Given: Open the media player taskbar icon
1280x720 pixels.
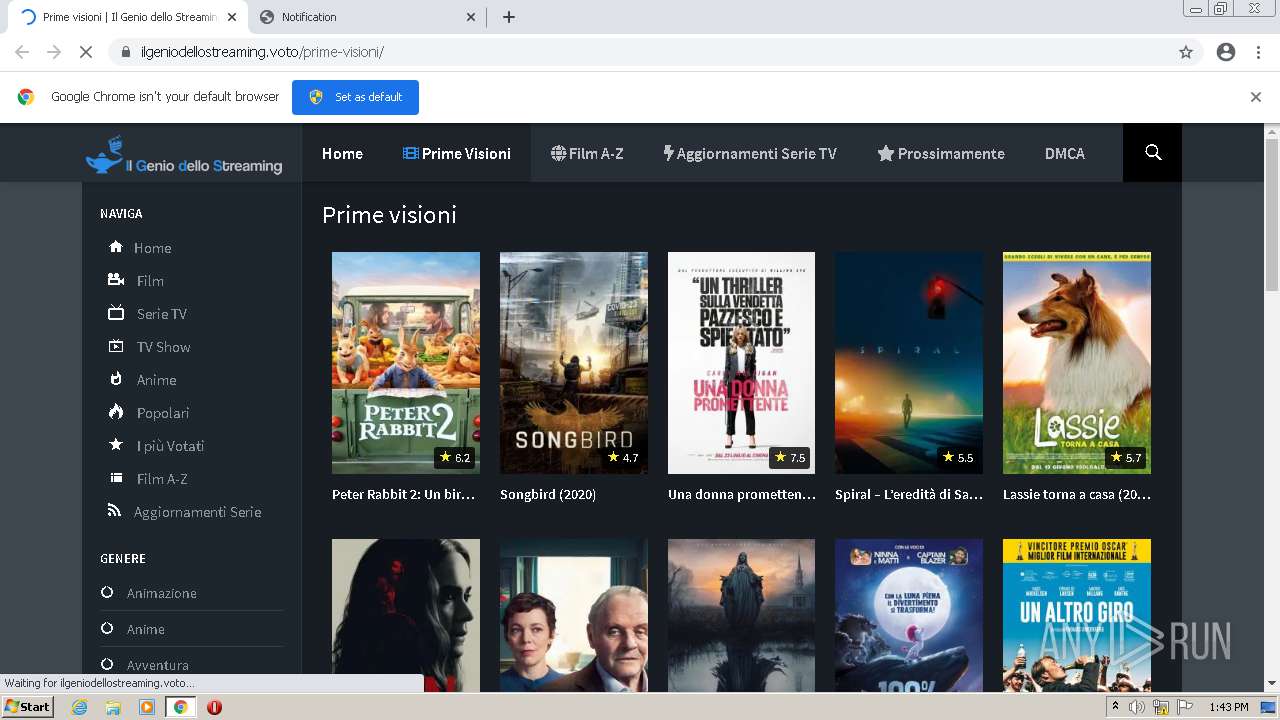Looking at the screenshot, I should [x=147, y=707].
